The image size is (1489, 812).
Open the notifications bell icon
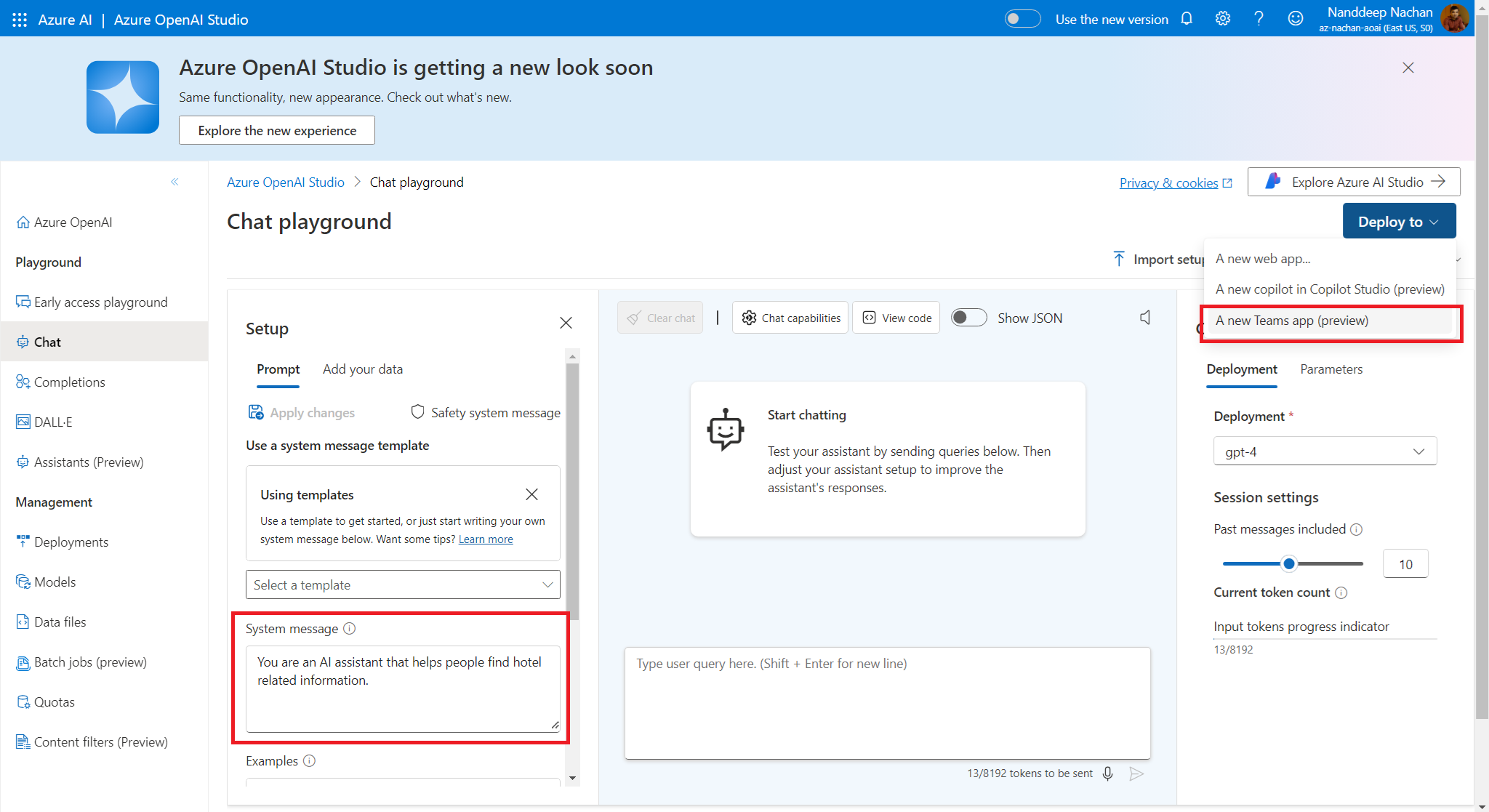click(x=1187, y=19)
